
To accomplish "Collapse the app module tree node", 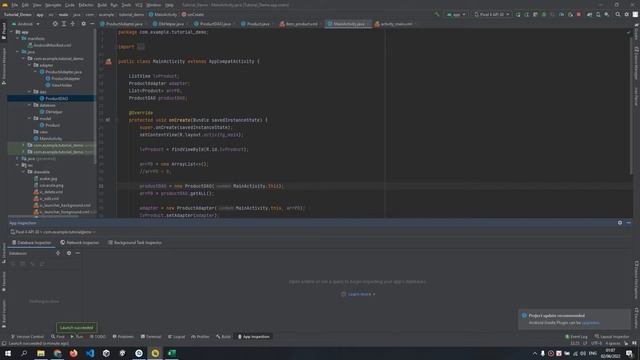I will click(x=11, y=32).
